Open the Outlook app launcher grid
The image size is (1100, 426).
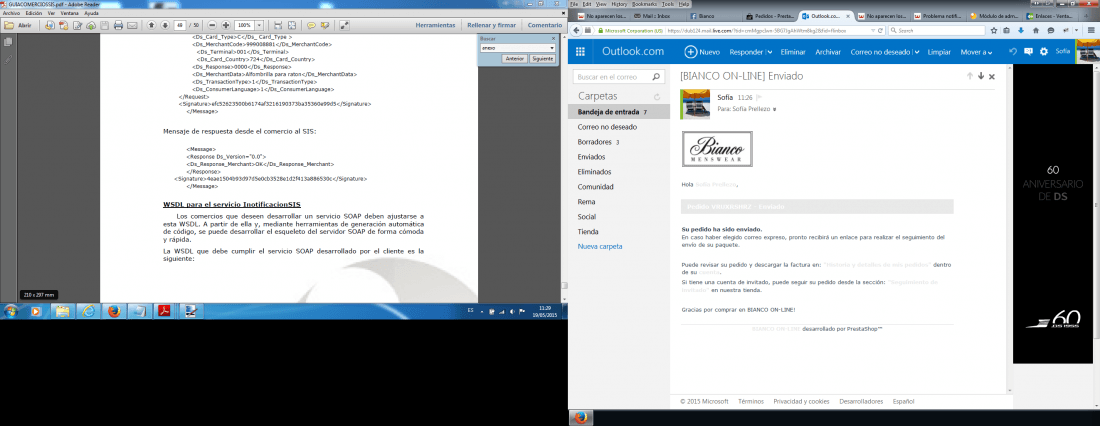[x=580, y=51]
